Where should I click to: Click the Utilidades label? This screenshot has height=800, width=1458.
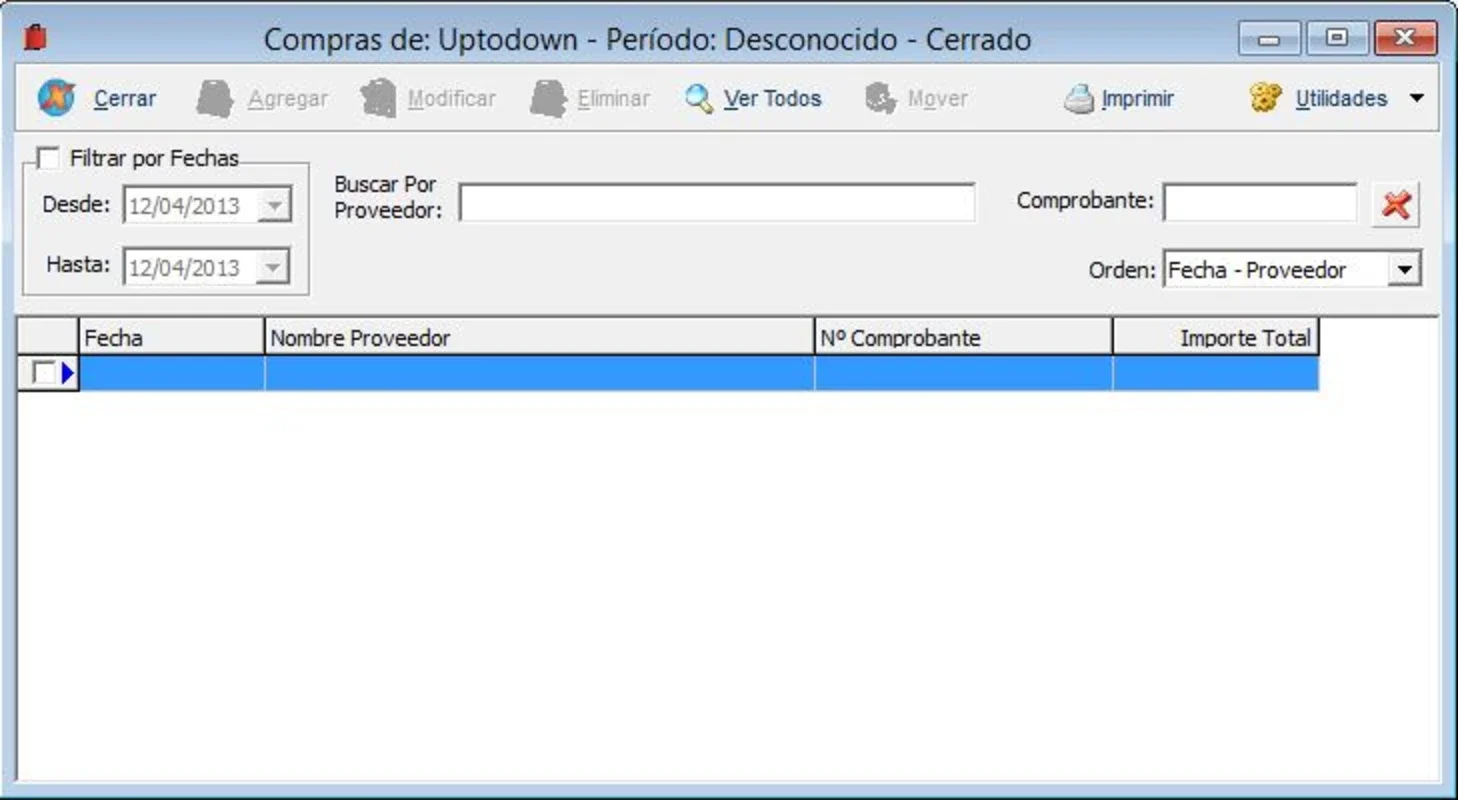click(1341, 99)
